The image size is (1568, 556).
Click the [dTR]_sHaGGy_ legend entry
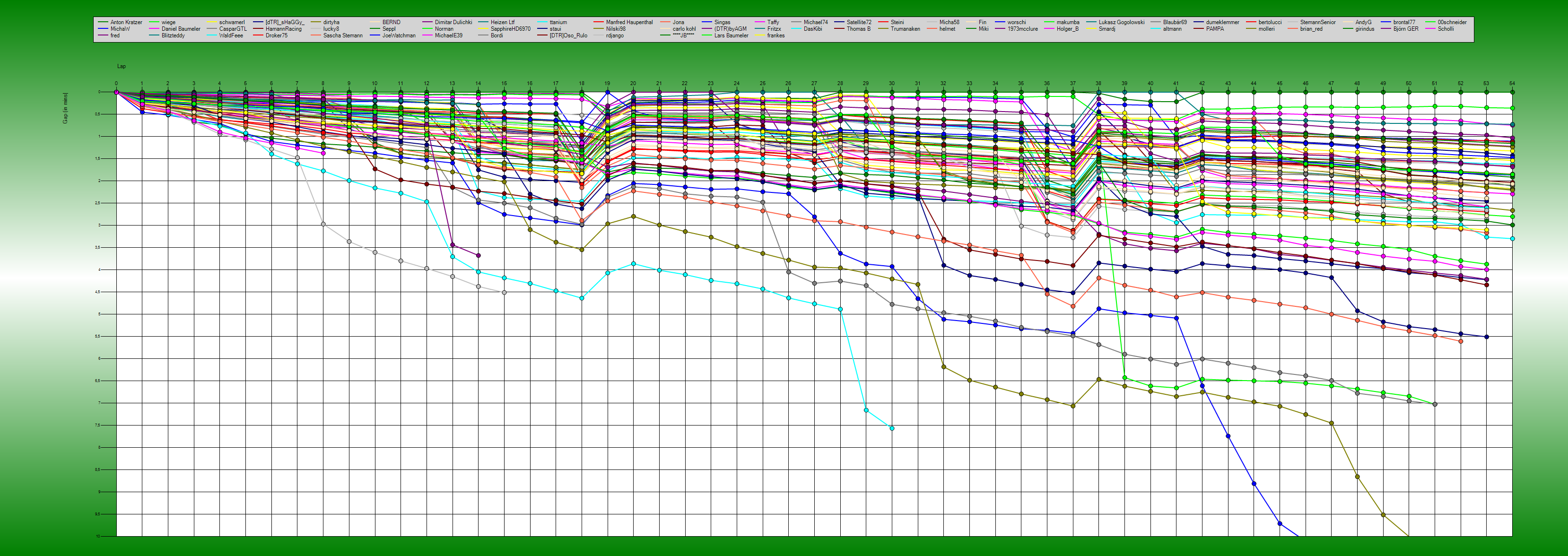pos(285,23)
